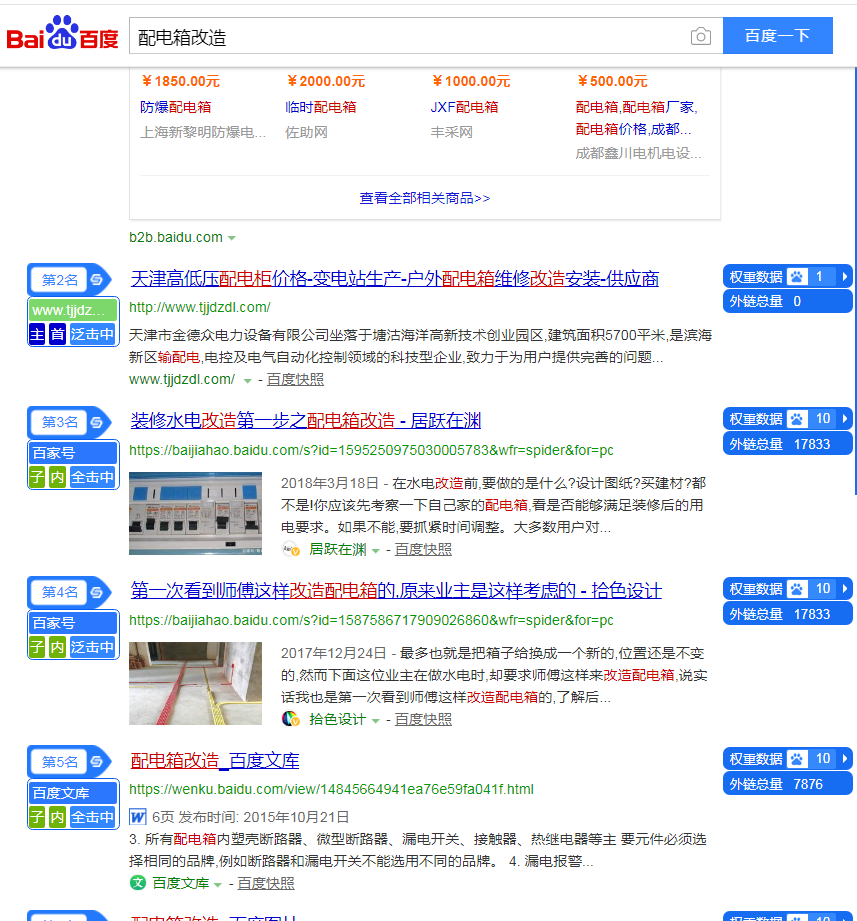Click 百家号 tag under rank 4

click(73, 623)
